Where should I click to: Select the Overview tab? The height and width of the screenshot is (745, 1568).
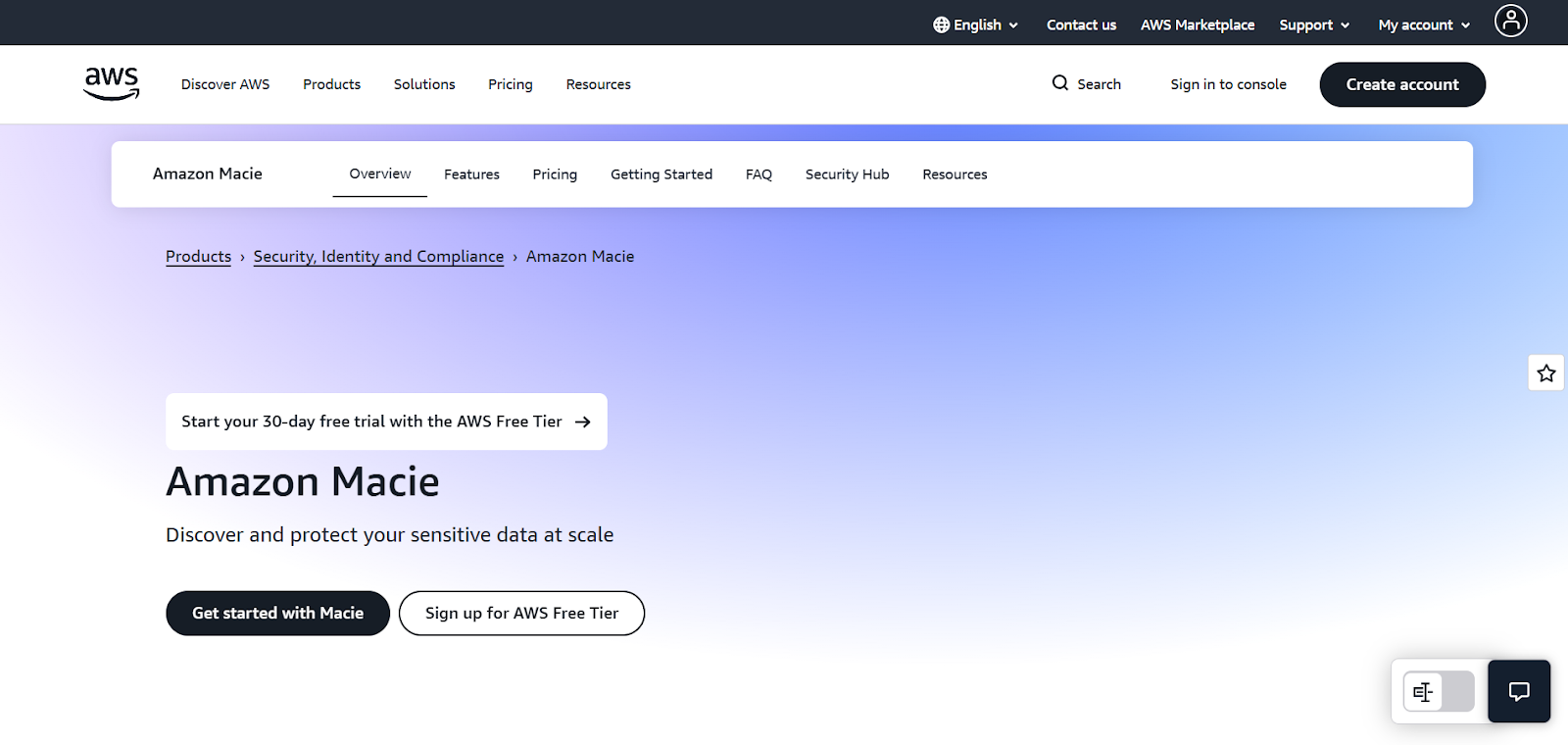point(380,174)
